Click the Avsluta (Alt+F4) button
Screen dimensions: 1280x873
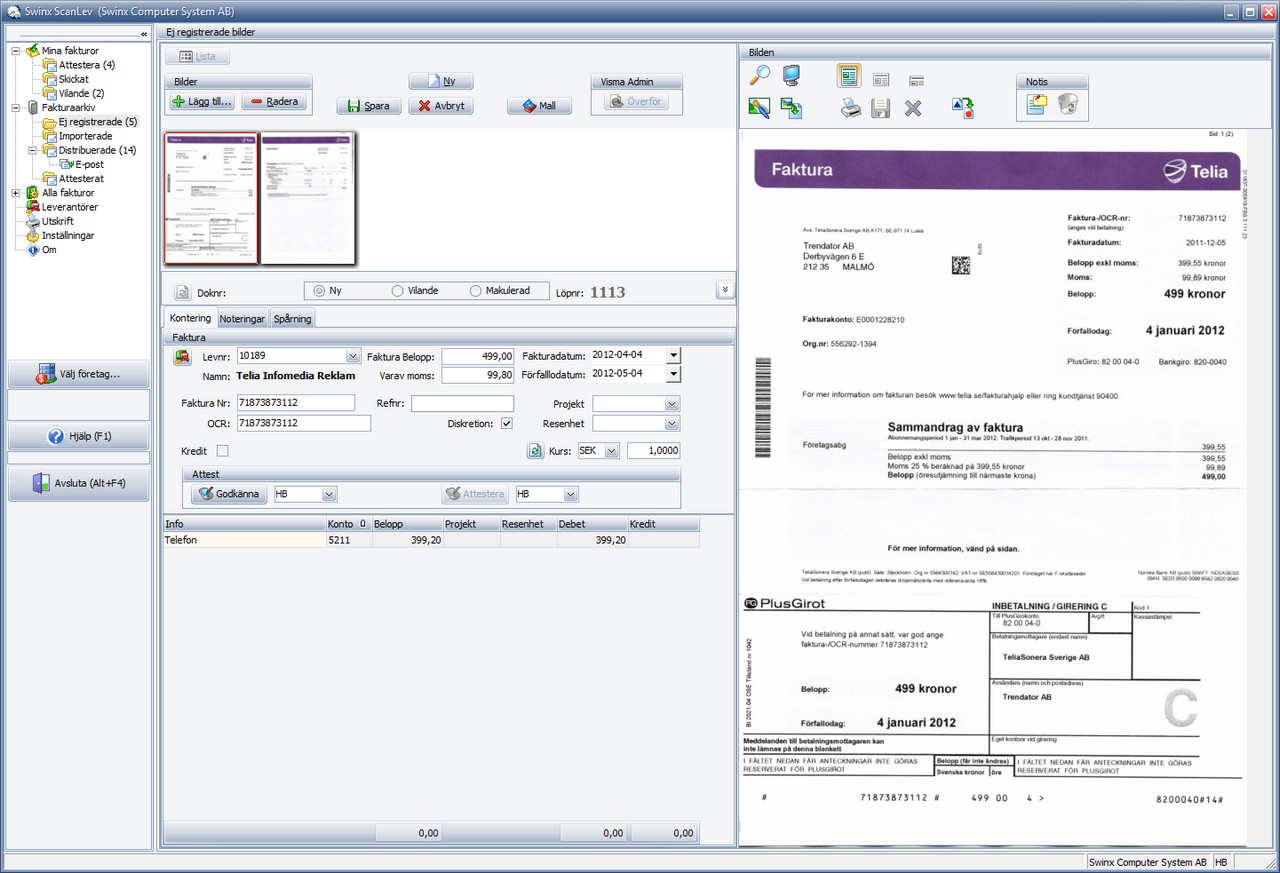78,483
